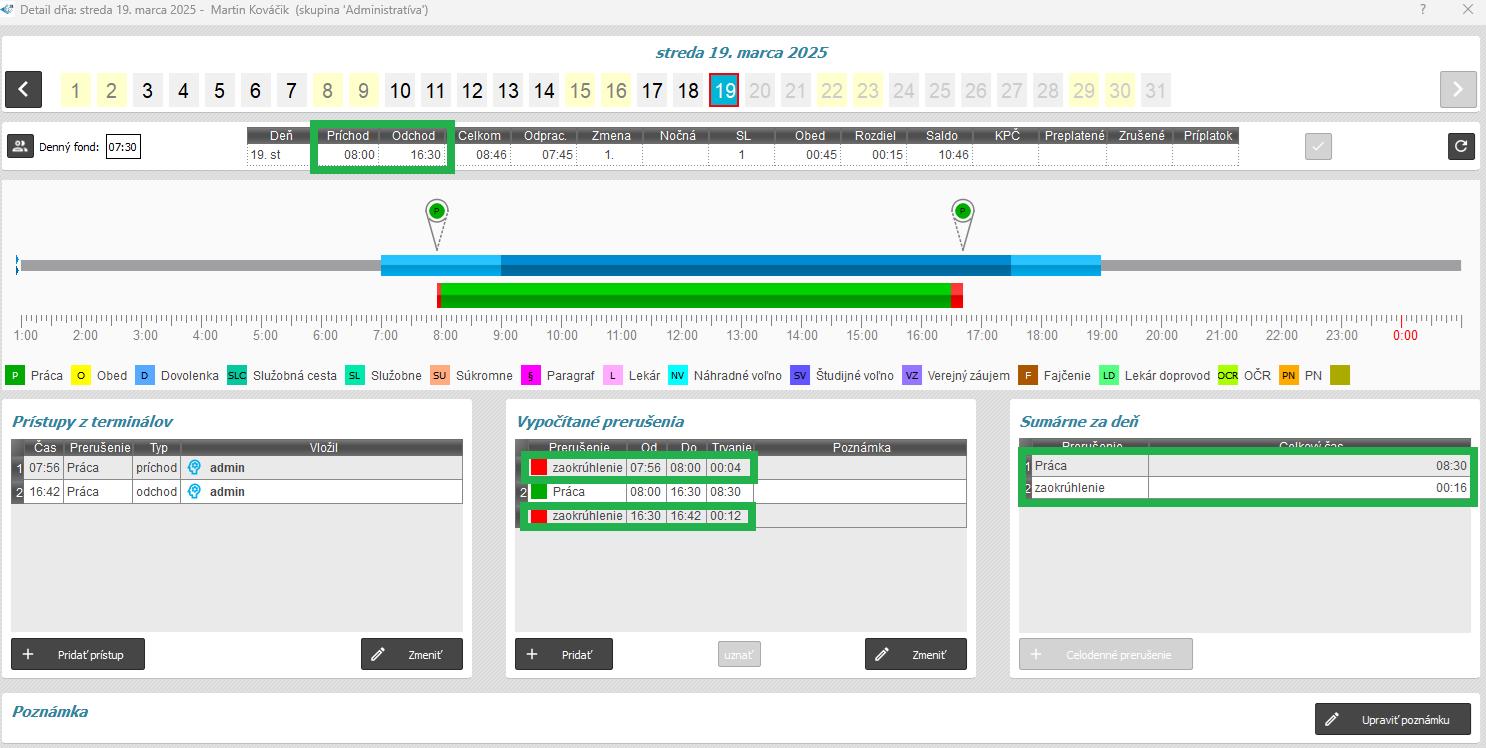
Task: Select the yellow Obed legend icon
Action: (x=80, y=376)
